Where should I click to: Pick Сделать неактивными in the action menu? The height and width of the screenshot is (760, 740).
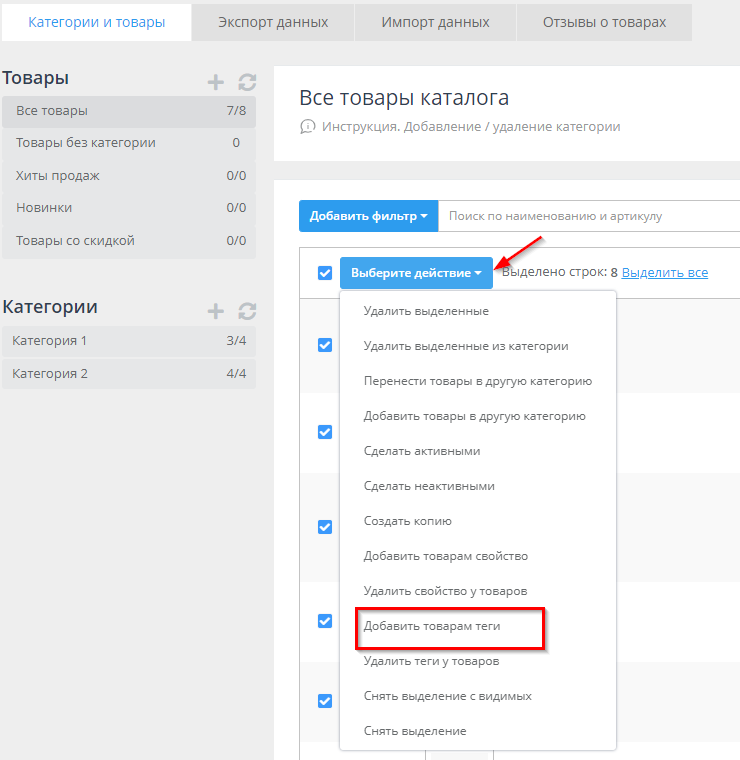[x=429, y=486]
